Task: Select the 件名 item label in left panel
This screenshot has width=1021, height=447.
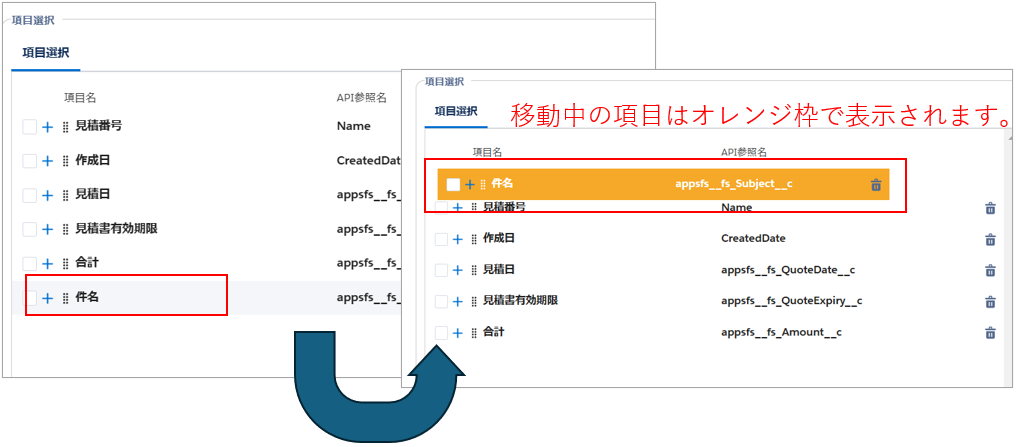Action: coord(87,297)
